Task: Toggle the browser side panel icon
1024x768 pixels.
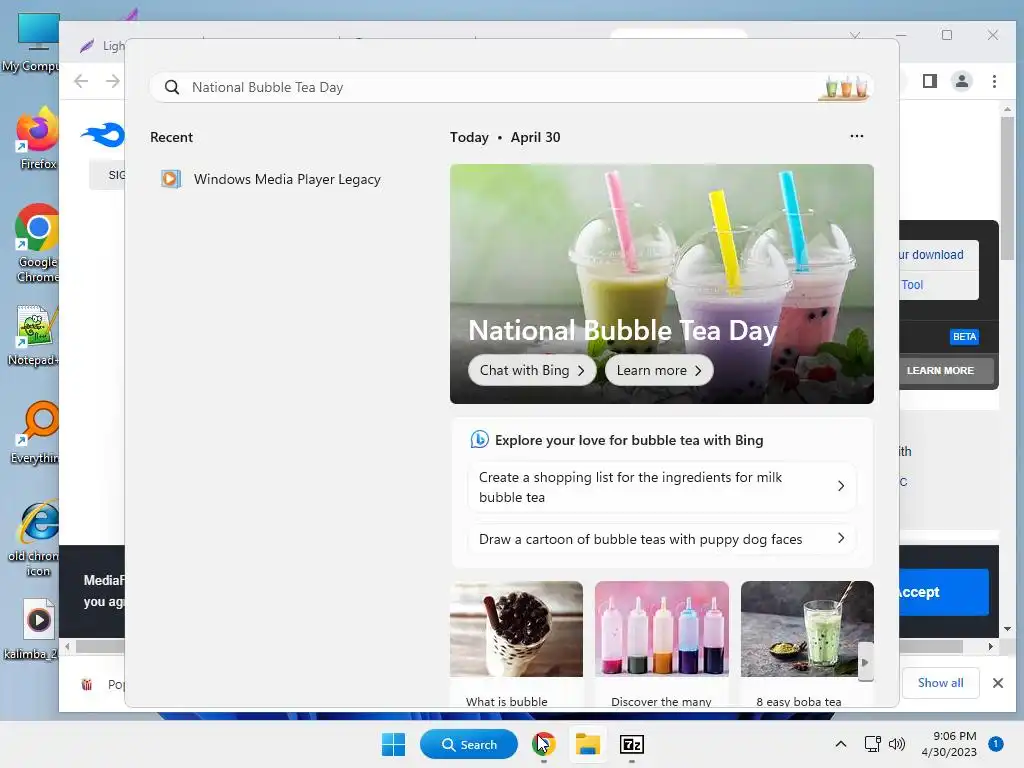Action: tap(930, 81)
